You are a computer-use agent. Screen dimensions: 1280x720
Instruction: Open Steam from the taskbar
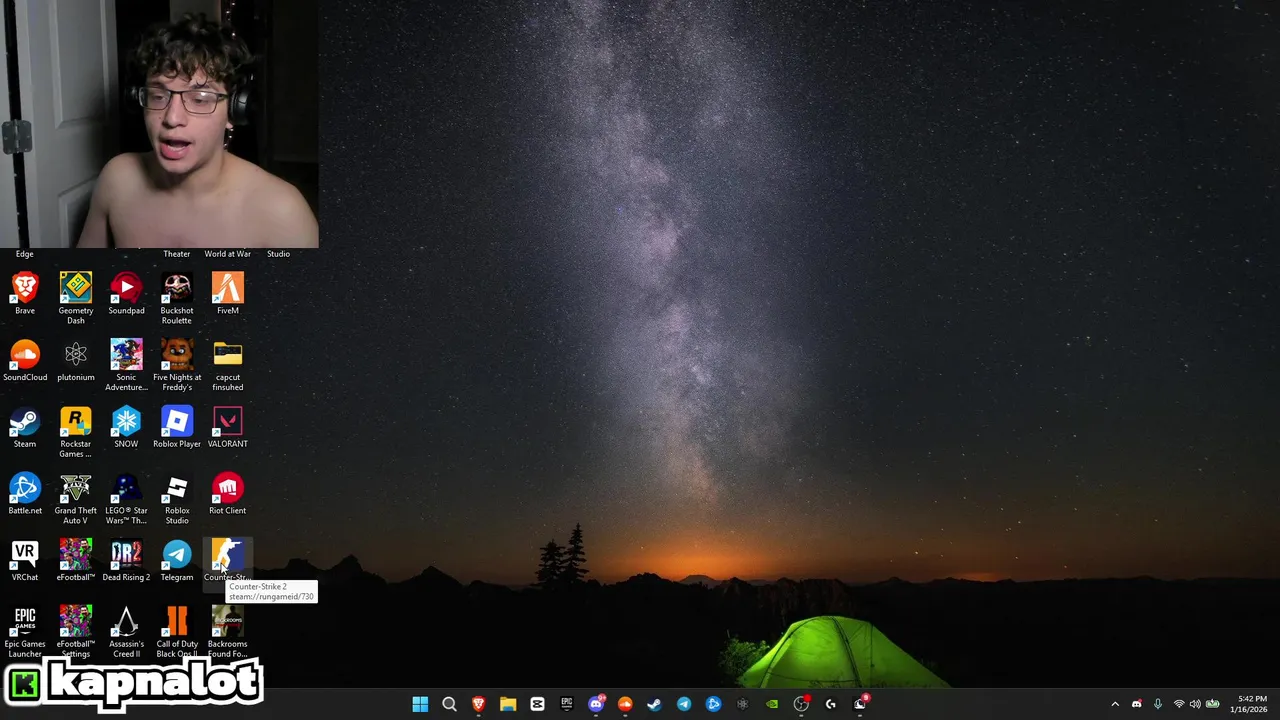click(654, 704)
